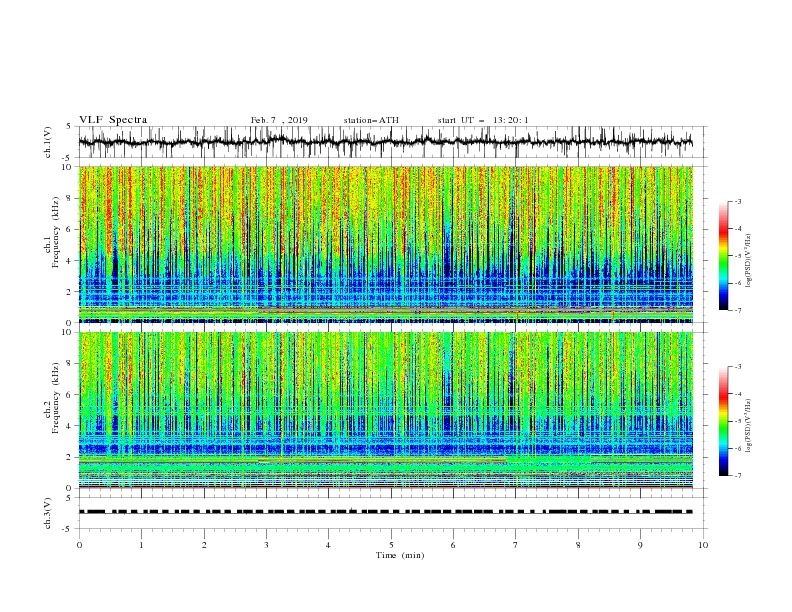Click time axis tick label "1"
The height and width of the screenshot is (612, 792).
pos(141,545)
